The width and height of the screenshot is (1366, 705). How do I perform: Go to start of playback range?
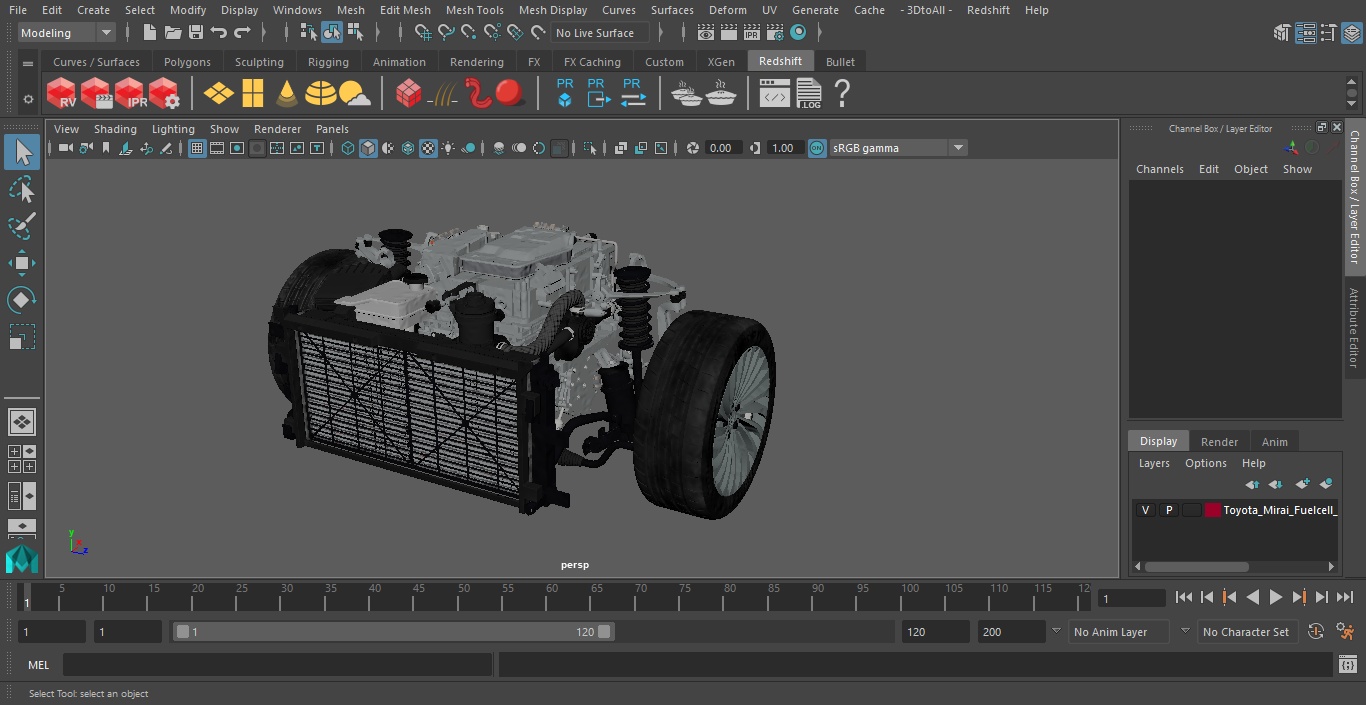tap(1183, 597)
